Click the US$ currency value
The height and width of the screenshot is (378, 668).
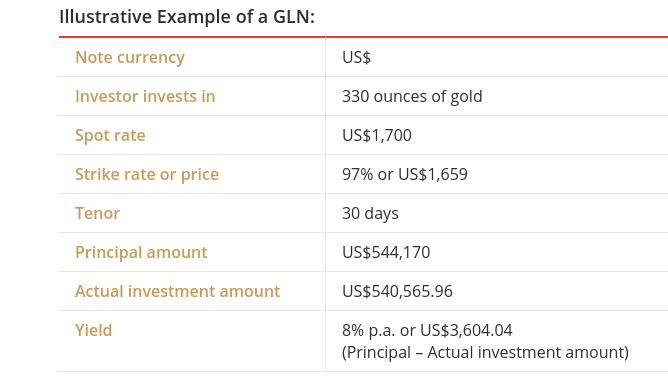tap(357, 58)
